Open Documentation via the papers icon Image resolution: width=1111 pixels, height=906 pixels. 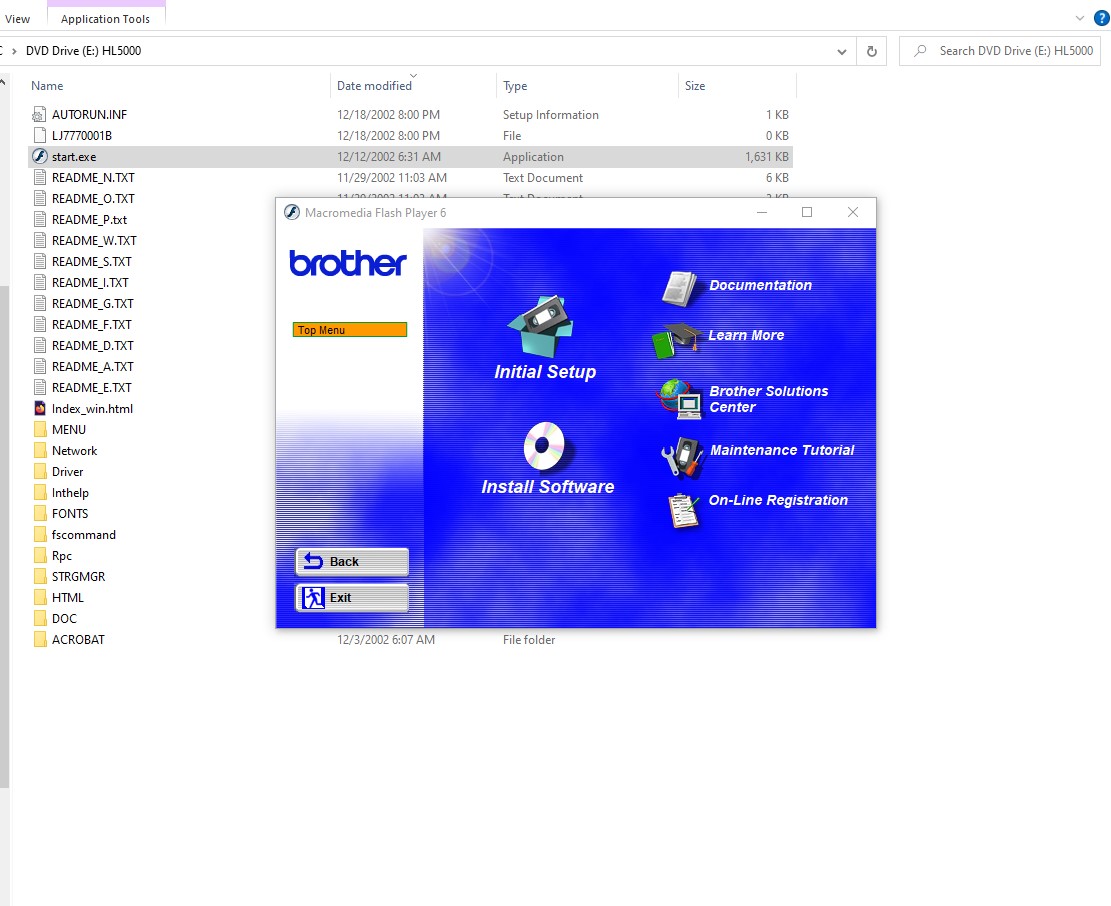click(x=680, y=288)
